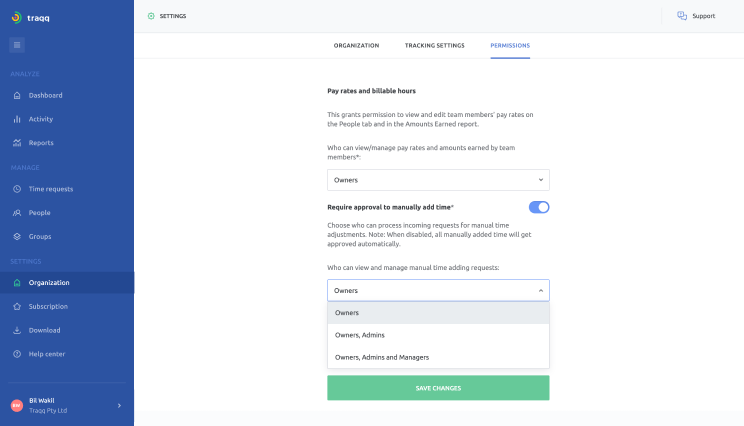Switch to the Tracking Settings tab

[434, 46]
